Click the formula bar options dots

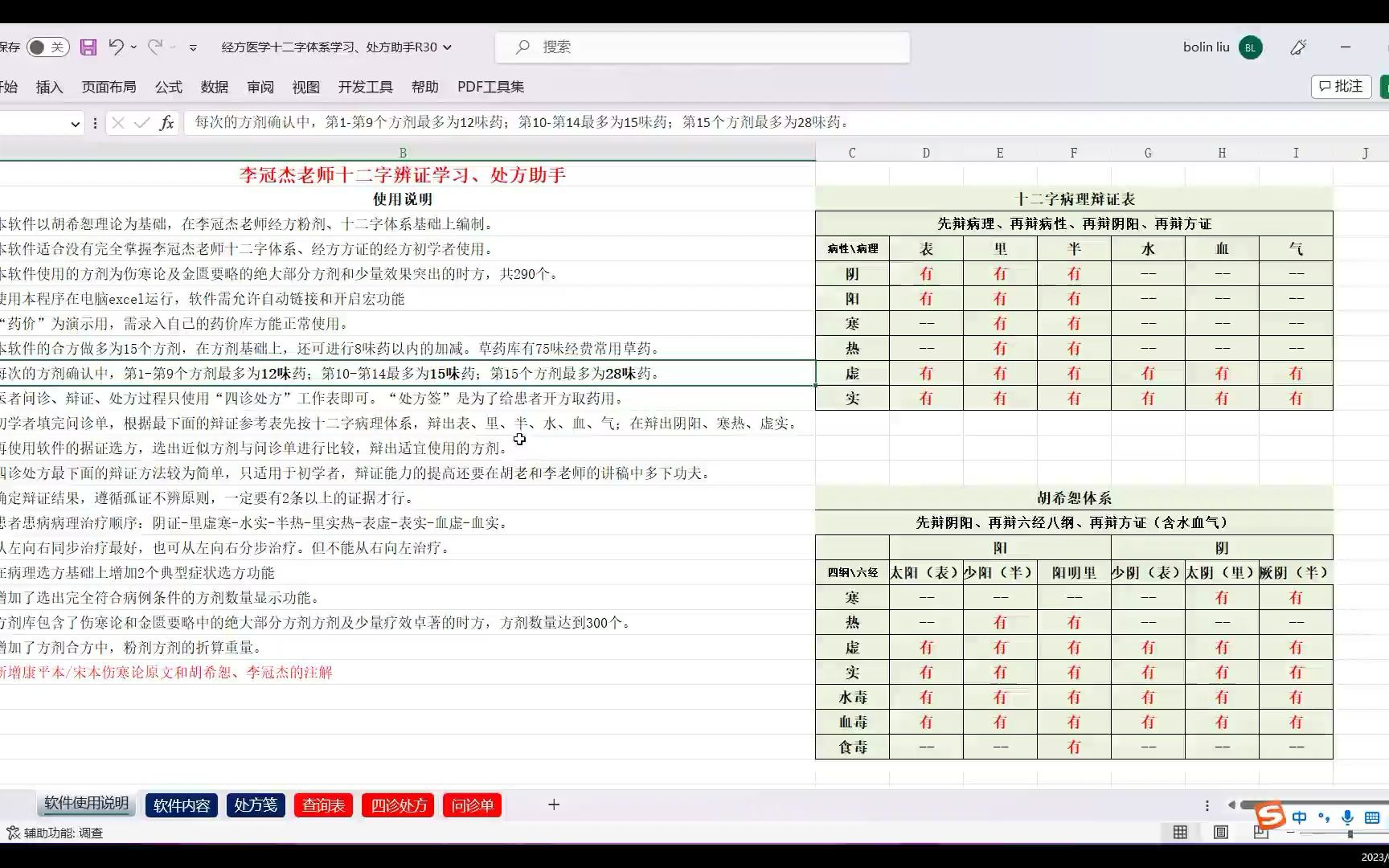tap(95, 123)
